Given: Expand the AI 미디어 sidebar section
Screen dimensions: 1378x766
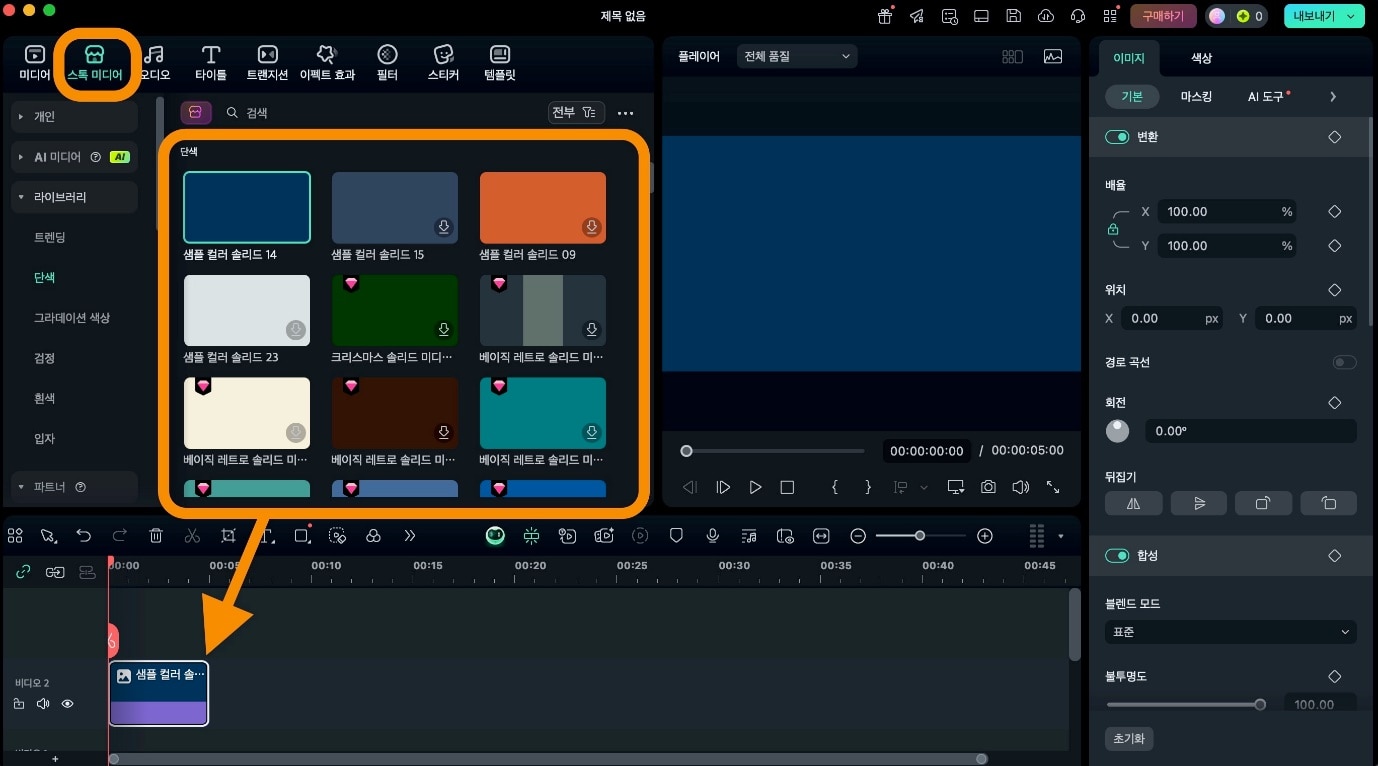Looking at the screenshot, I should (74, 157).
